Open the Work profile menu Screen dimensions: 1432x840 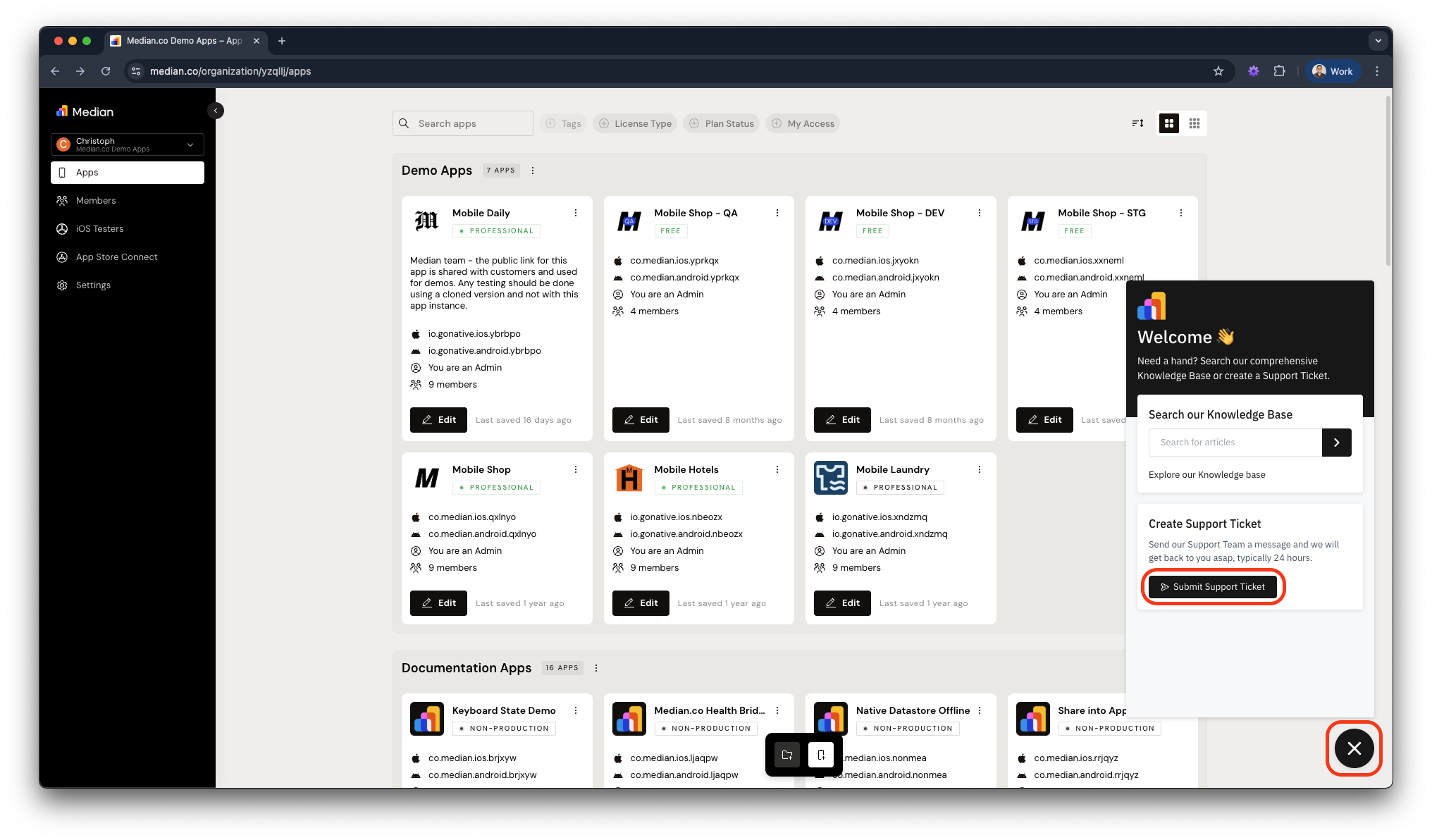tap(1333, 71)
